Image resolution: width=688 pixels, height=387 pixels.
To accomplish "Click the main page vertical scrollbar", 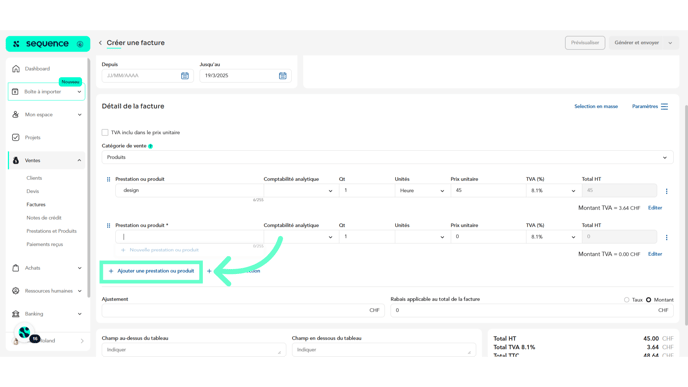I will (686, 215).
